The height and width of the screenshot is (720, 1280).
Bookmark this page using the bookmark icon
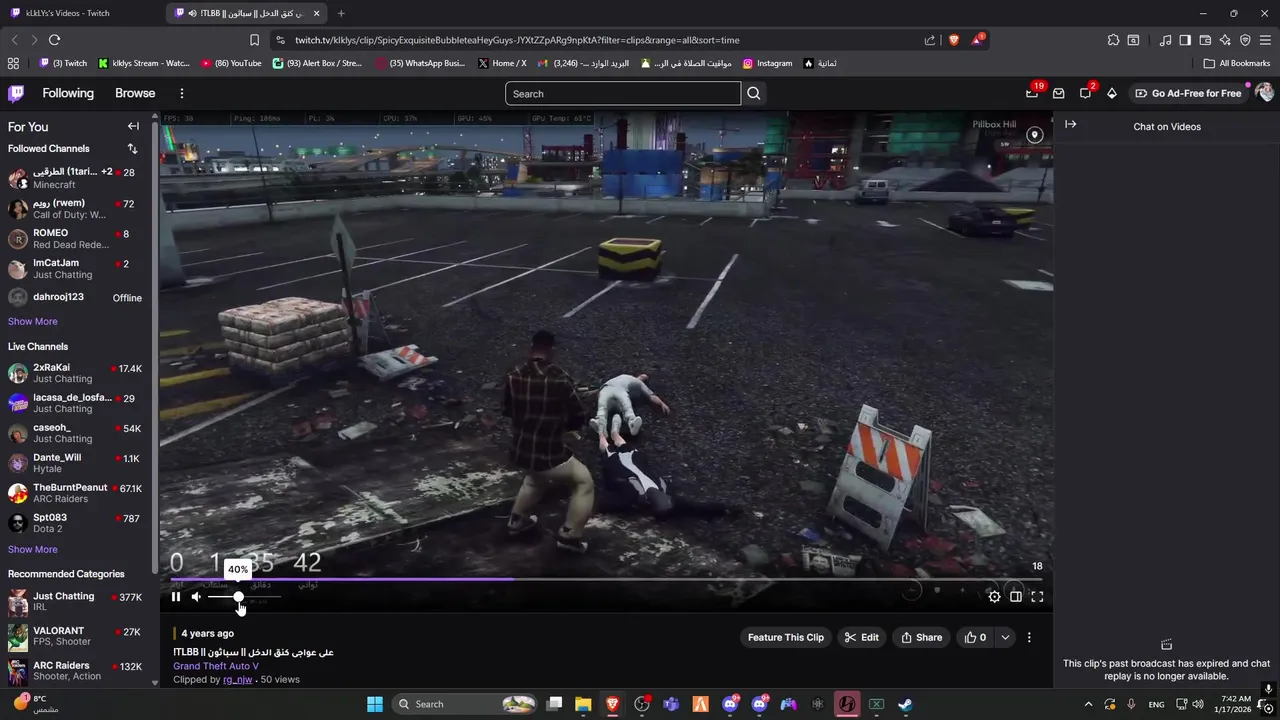pos(254,40)
